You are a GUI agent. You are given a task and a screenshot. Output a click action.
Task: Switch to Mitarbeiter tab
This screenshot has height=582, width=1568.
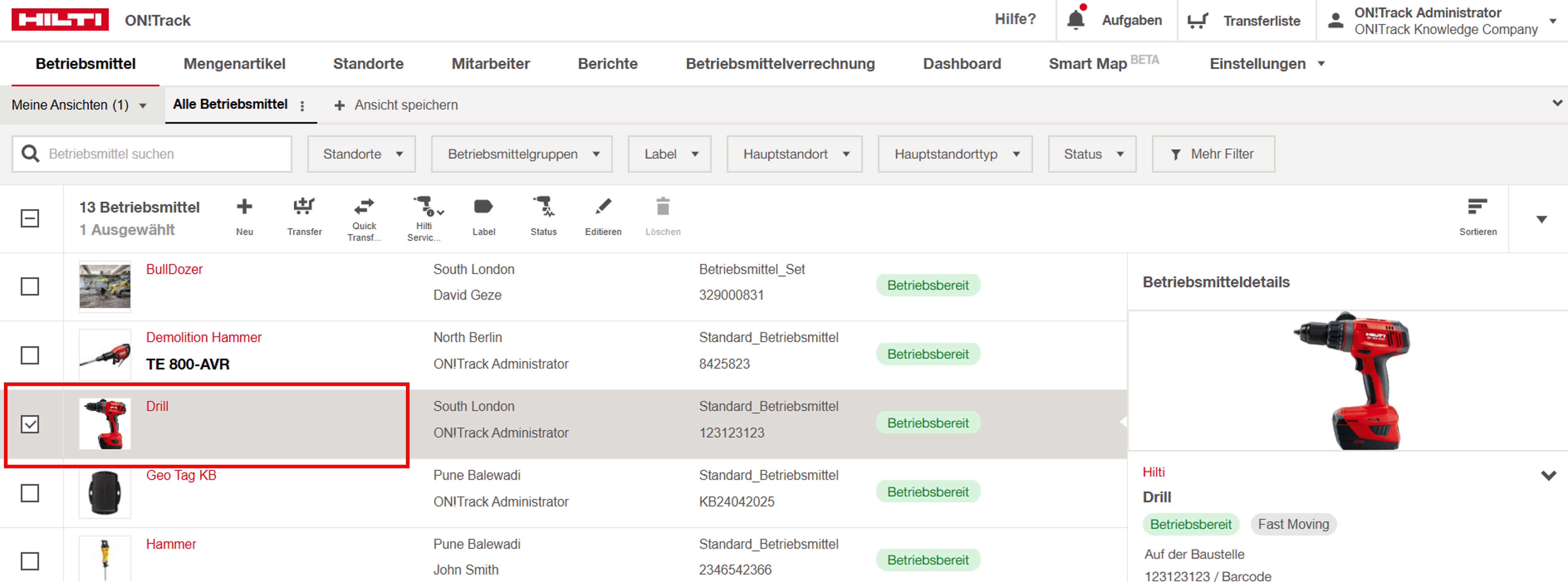[x=491, y=63]
